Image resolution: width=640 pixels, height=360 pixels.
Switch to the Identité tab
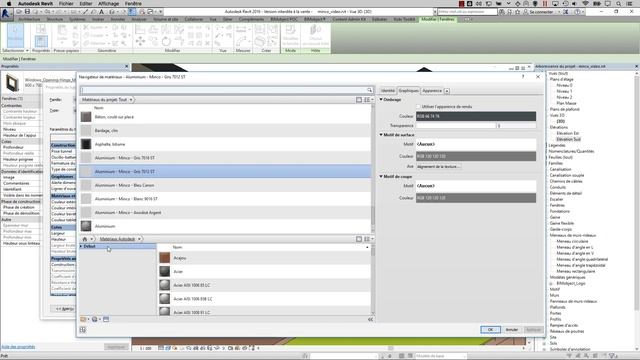point(388,91)
